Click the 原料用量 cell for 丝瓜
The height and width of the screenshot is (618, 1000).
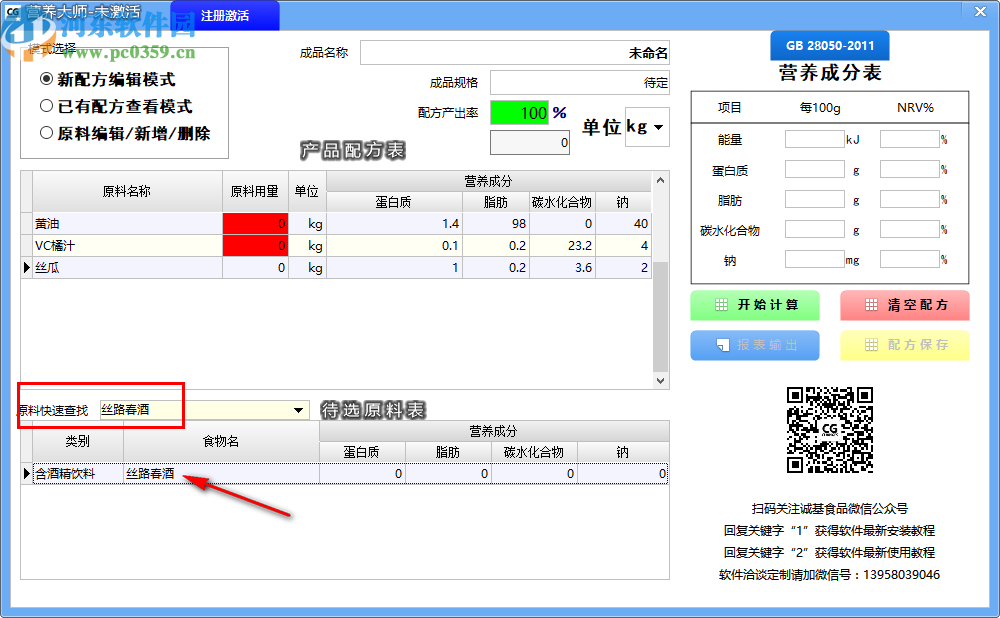[255, 268]
